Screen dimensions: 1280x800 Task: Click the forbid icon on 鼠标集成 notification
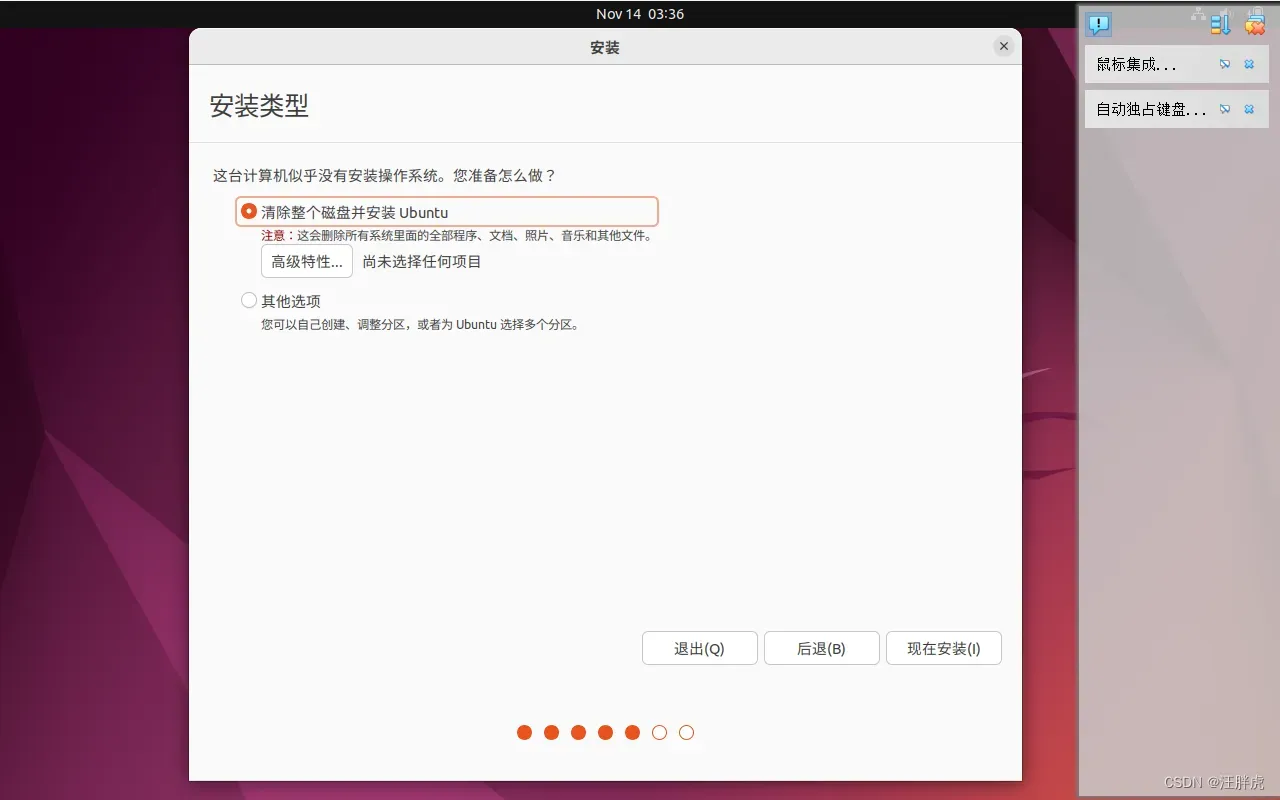(x=1225, y=64)
